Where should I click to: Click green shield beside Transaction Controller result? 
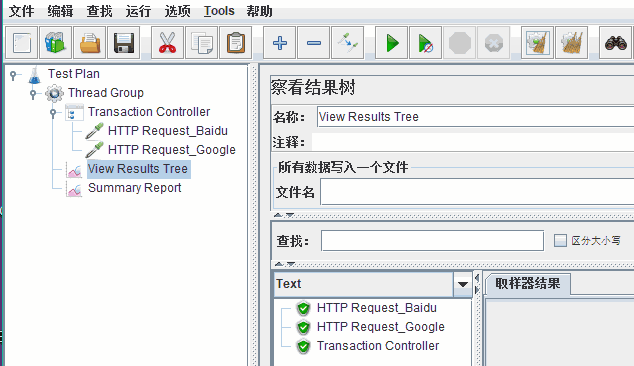point(303,346)
